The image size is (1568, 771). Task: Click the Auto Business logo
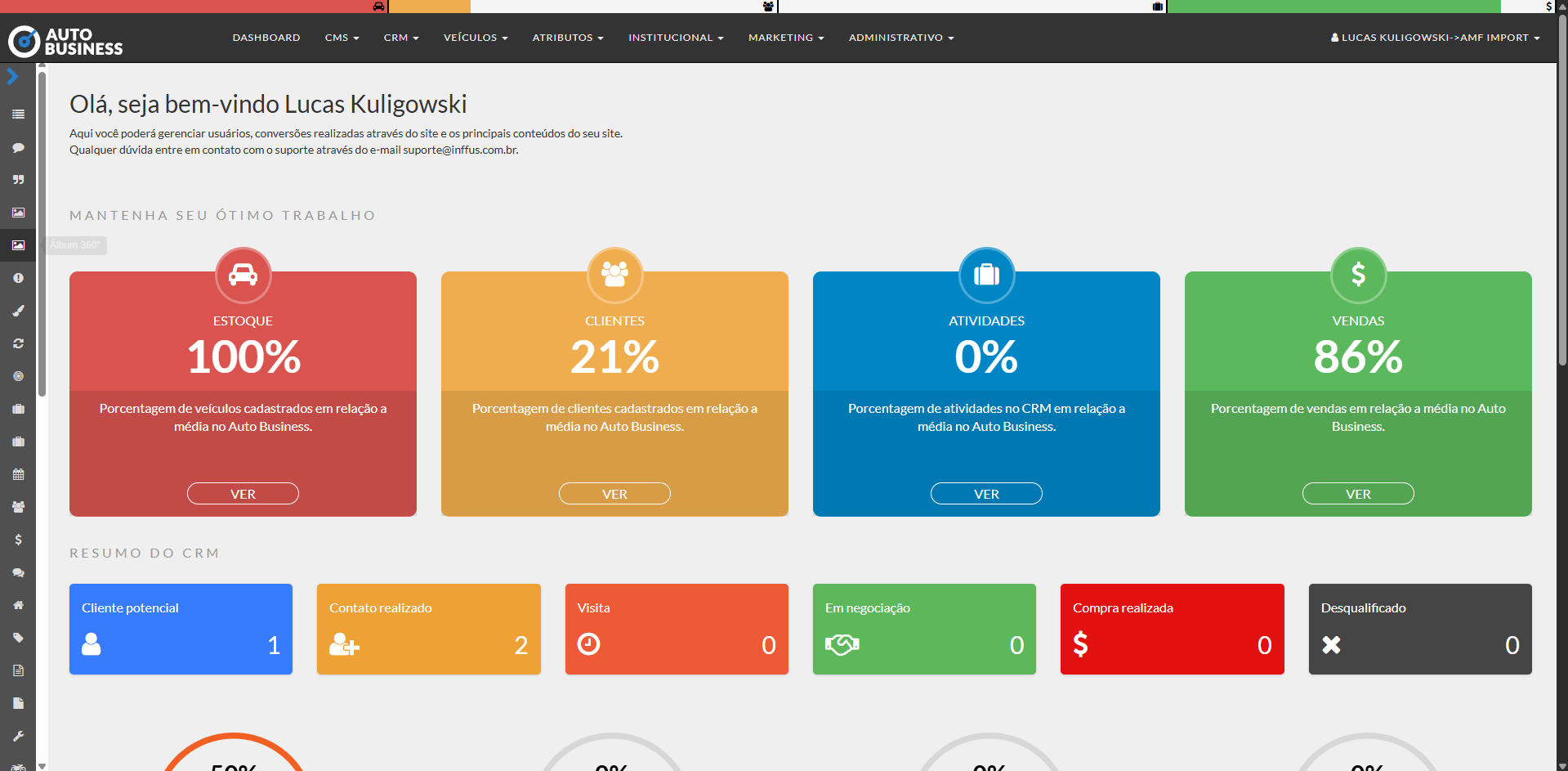coord(65,41)
